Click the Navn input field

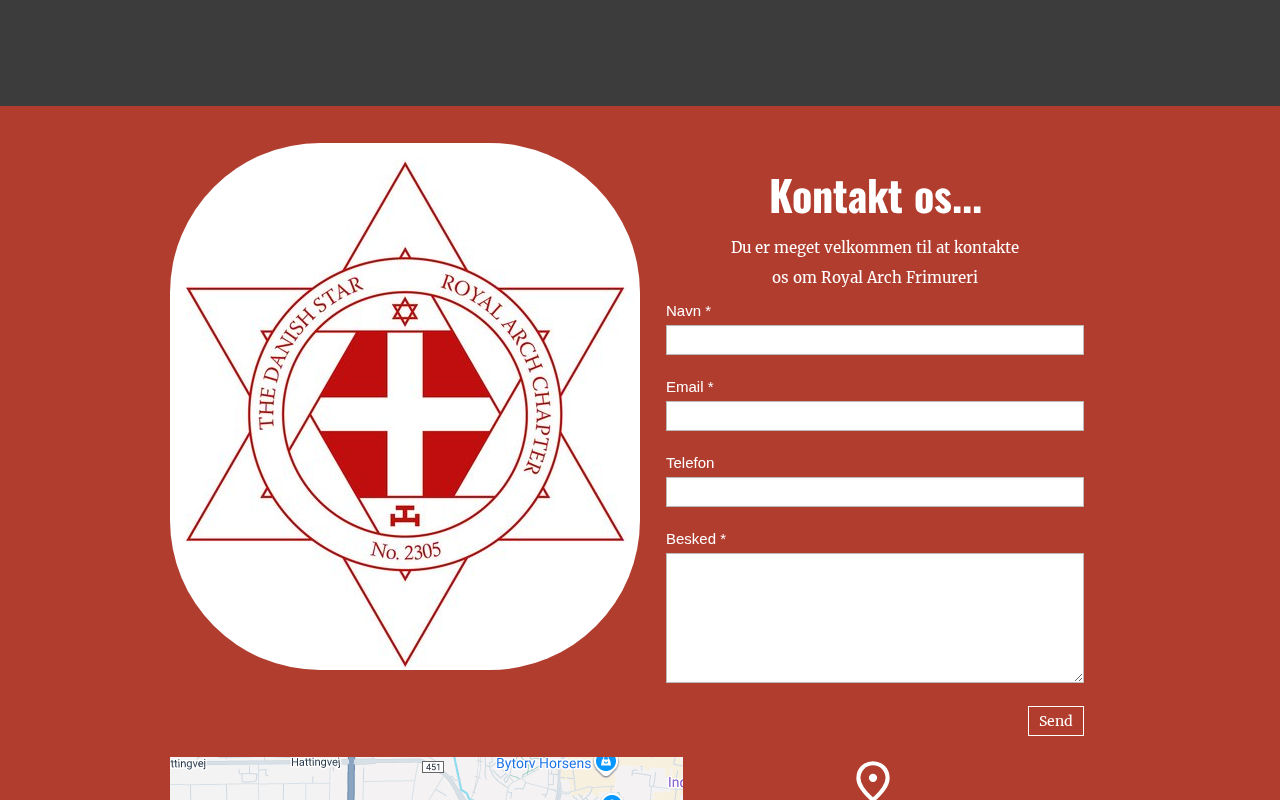point(875,340)
